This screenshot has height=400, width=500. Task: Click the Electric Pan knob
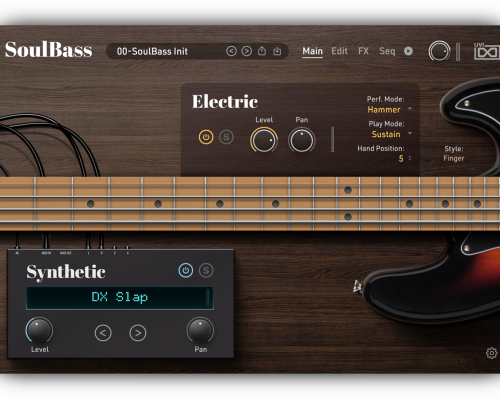pyautogui.click(x=301, y=140)
